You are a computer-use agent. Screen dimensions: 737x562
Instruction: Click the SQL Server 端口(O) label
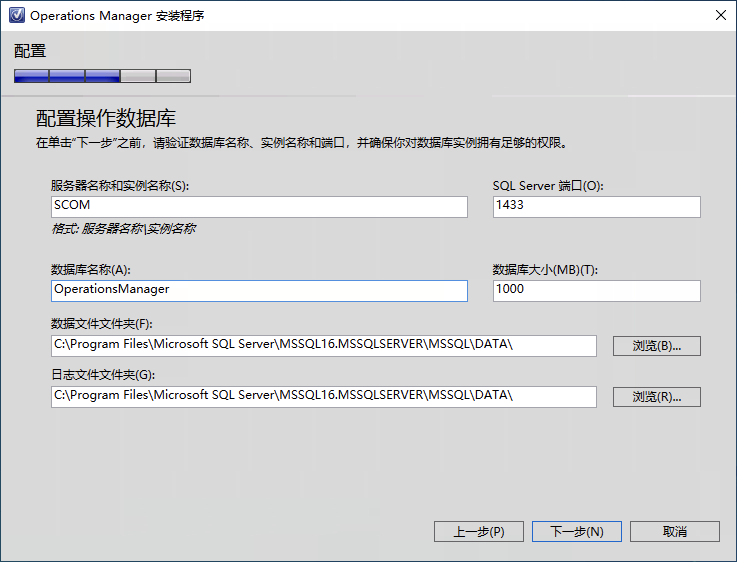548,186
